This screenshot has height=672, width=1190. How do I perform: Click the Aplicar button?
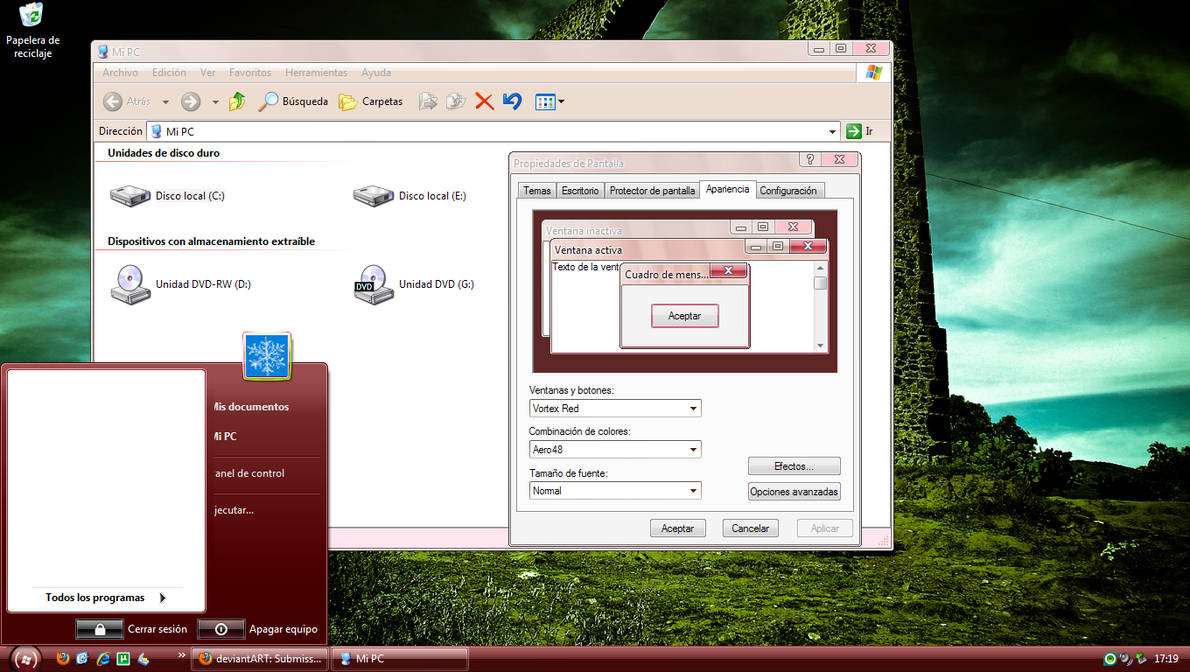click(x=824, y=528)
